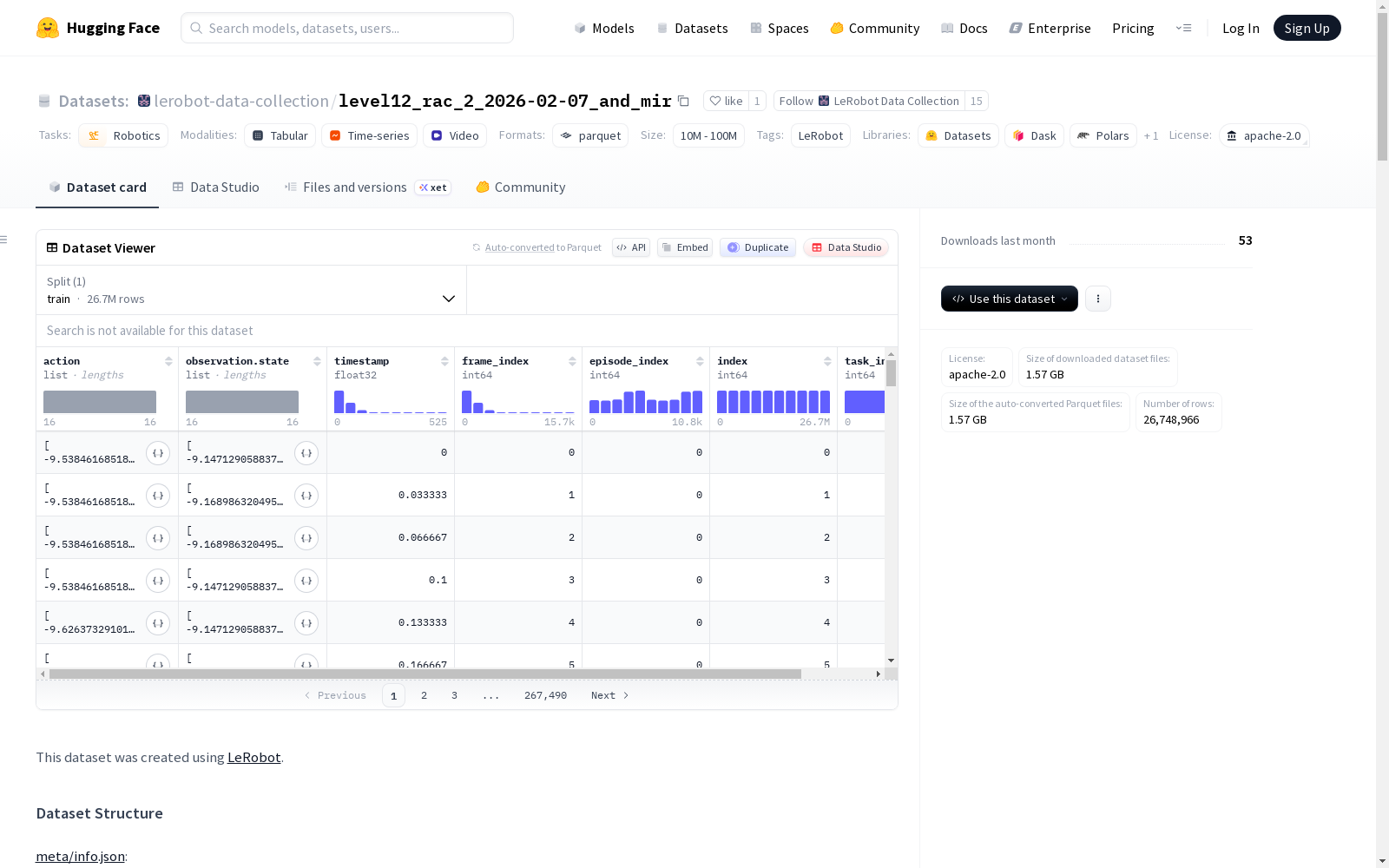Screen dimensions: 1389x868
Task: Expand JSON for action value -9.62637329101
Action: tap(158, 623)
